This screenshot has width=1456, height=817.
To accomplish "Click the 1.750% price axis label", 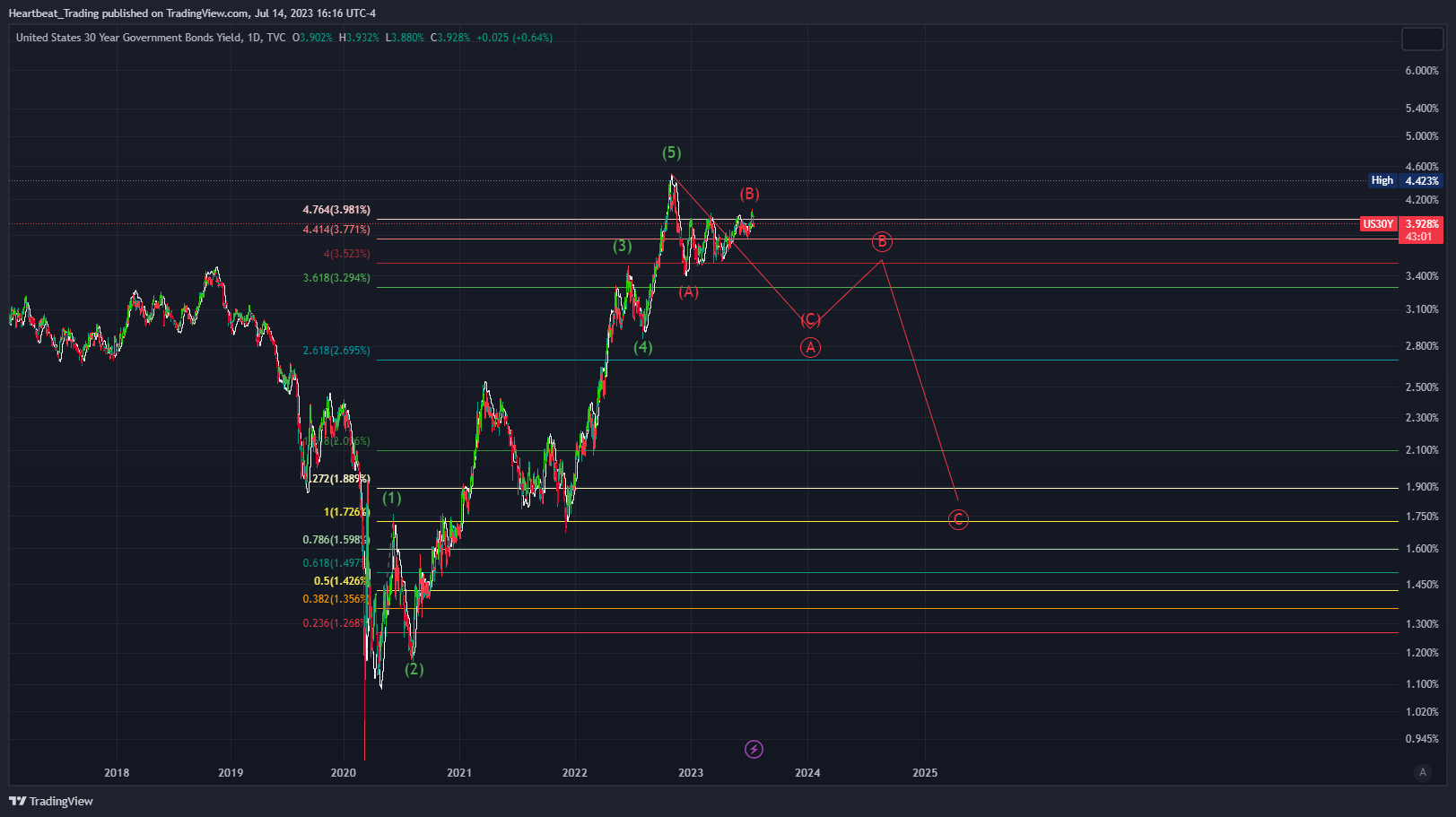I will [x=1422, y=517].
